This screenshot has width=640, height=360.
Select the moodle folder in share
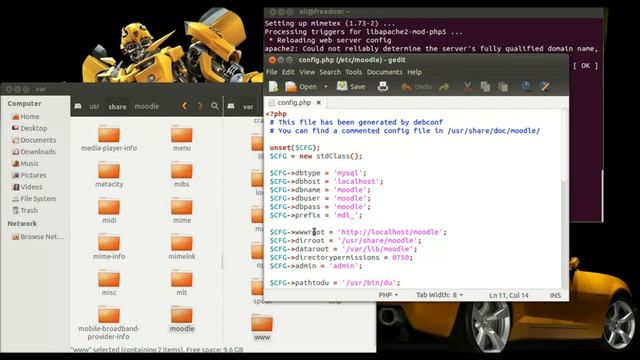pyautogui.click(x=182, y=319)
